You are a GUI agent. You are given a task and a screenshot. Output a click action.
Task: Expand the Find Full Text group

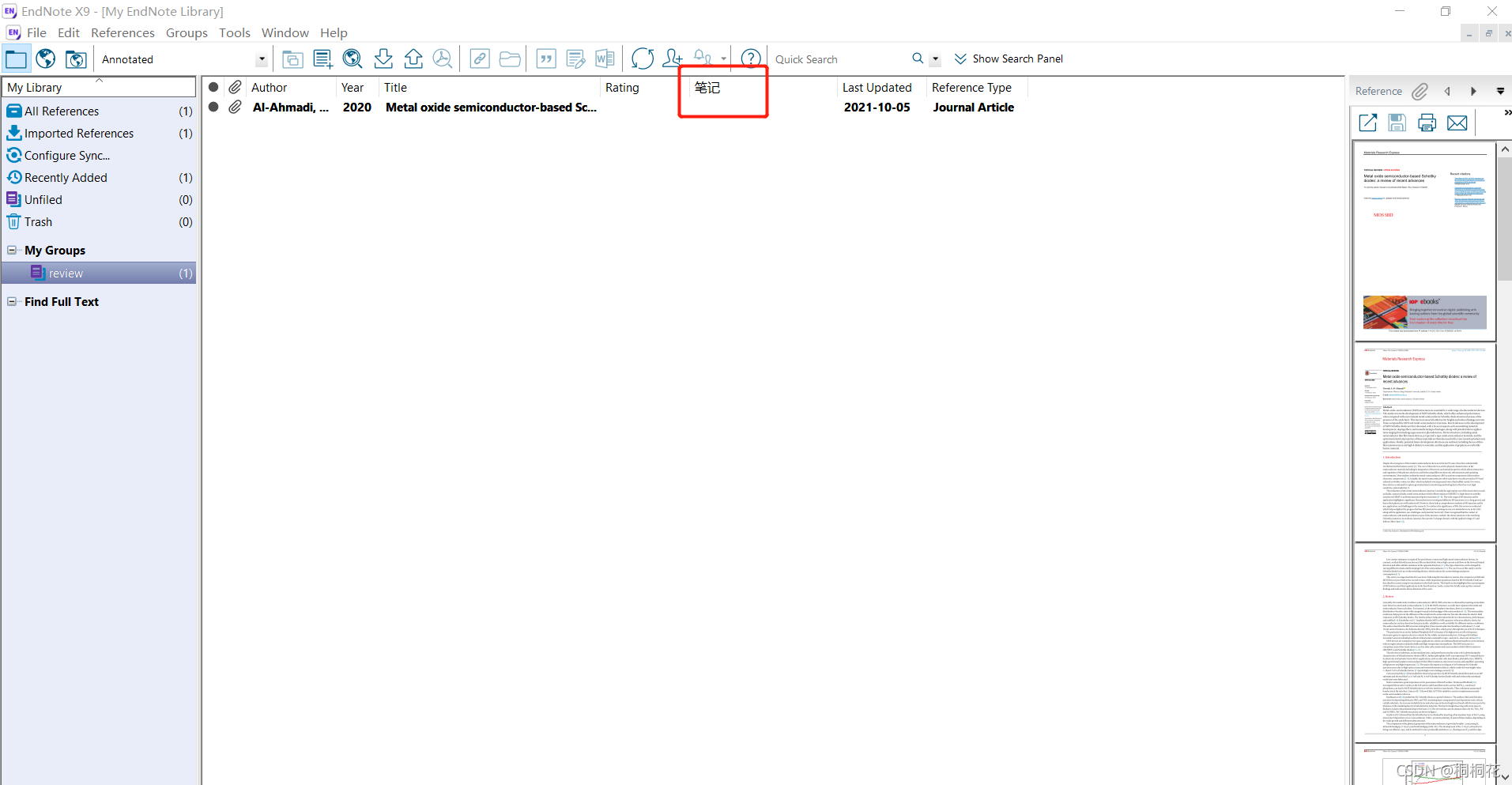[12, 301]
